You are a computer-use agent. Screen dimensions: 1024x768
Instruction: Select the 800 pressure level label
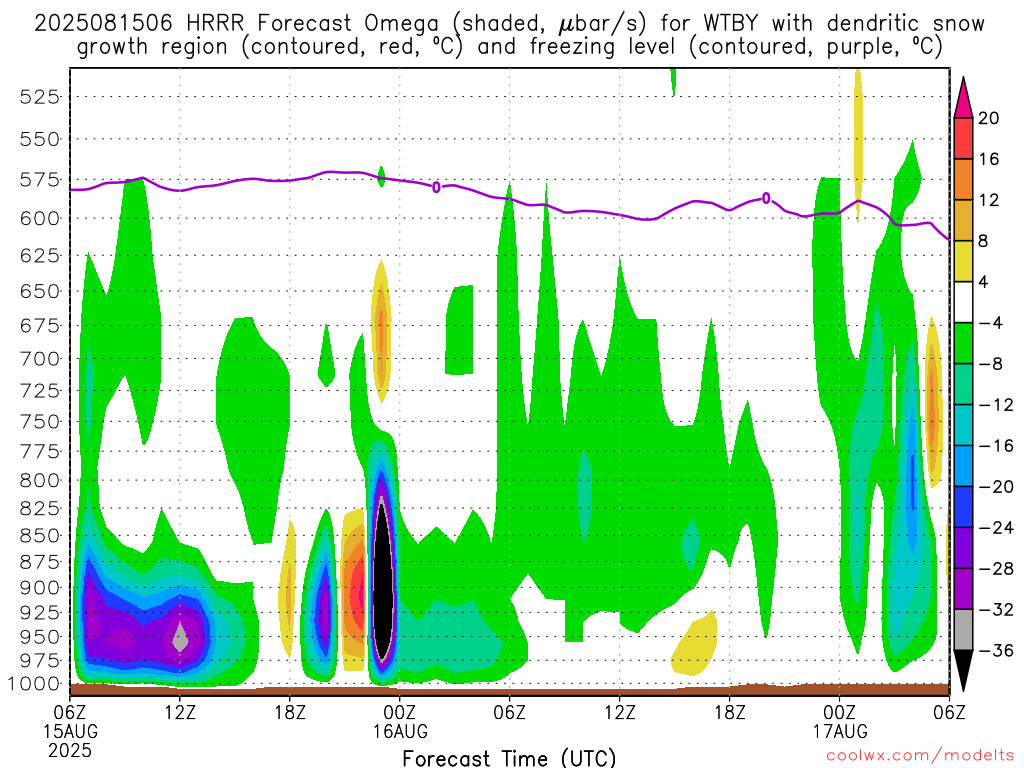pyautogui.click(x=40, y=481)
